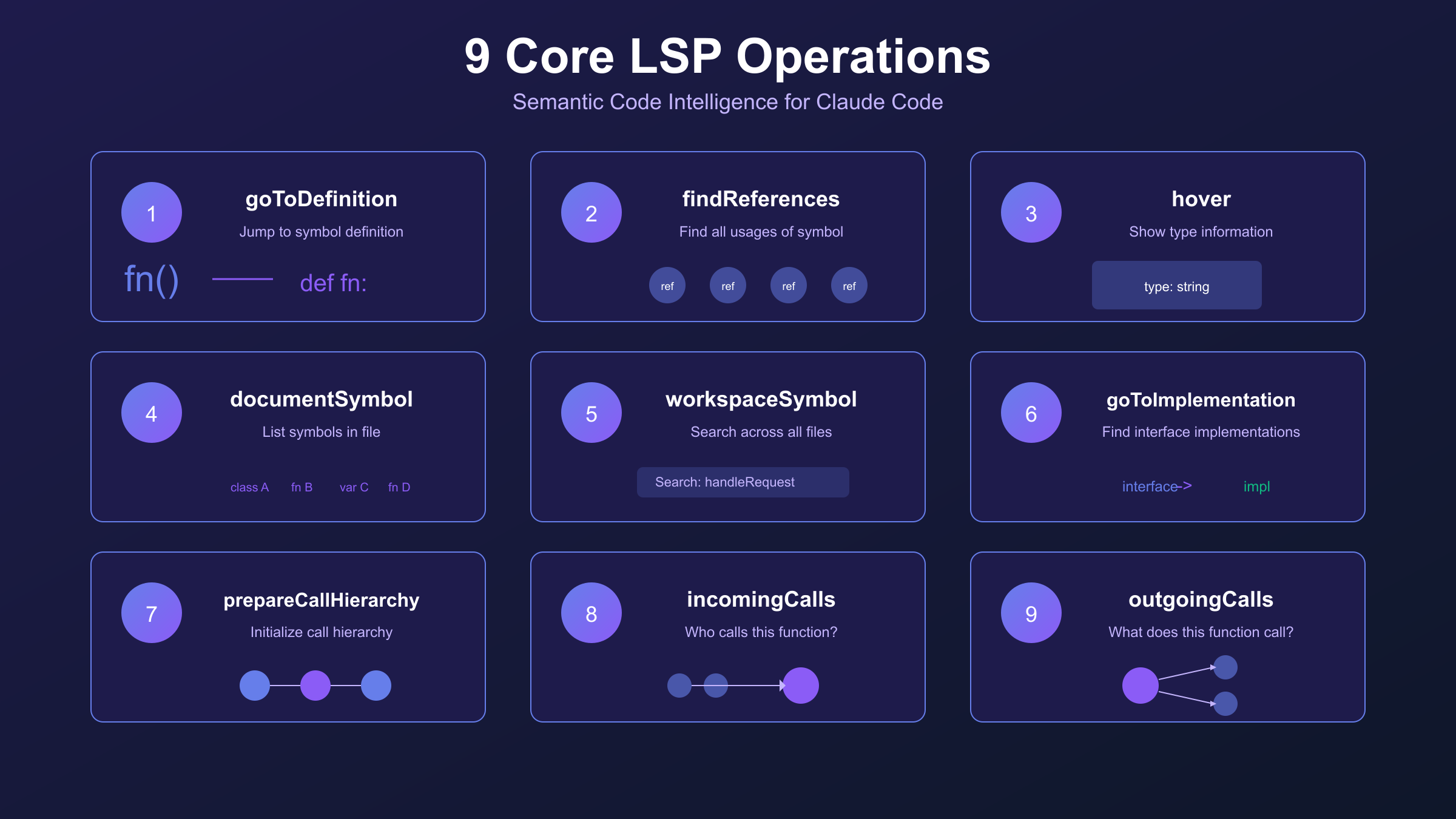Expand the incomingCalls card
The height and width of the screenshot is (819, 1456).
[x=729, y=636]
